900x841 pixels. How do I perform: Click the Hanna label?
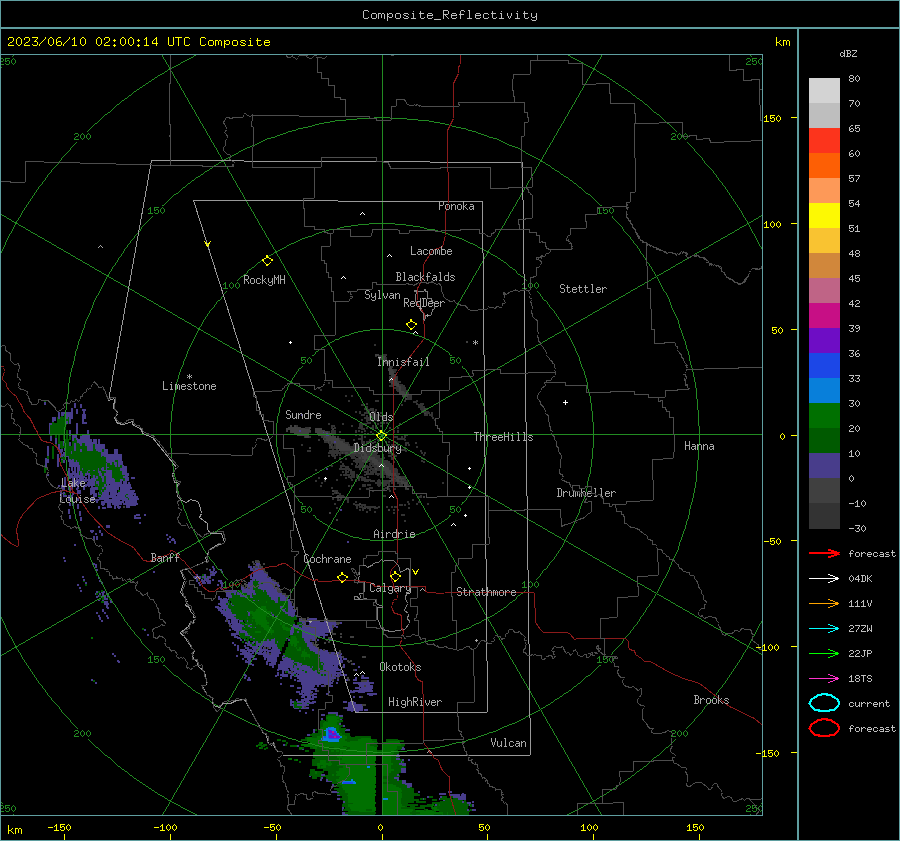tap(699, 446)
